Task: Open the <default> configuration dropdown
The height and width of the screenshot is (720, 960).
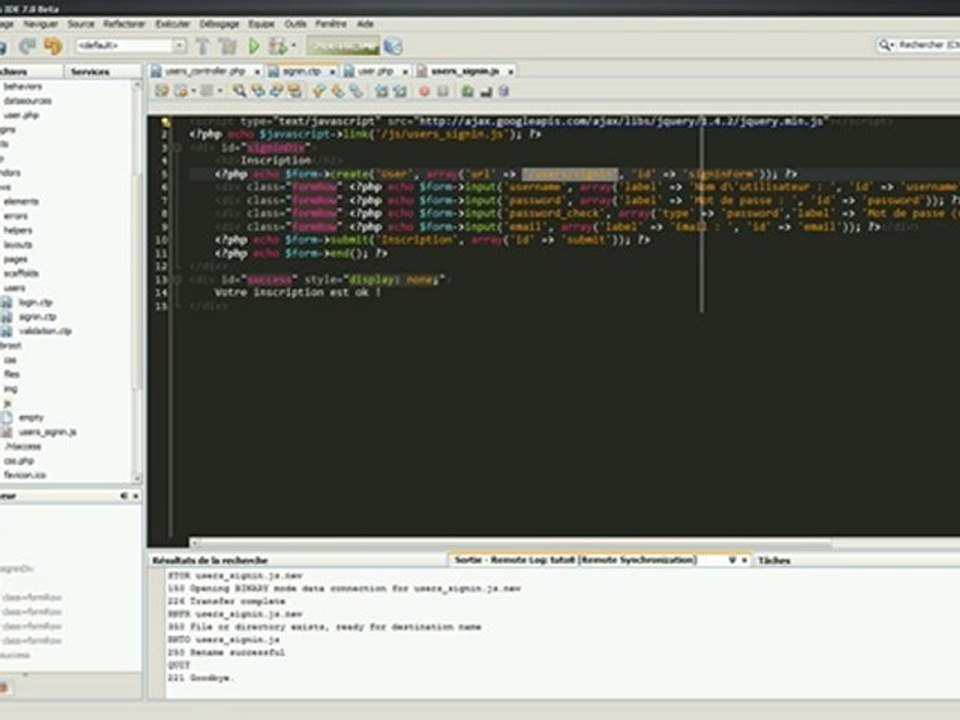Action: pos(179,45)
